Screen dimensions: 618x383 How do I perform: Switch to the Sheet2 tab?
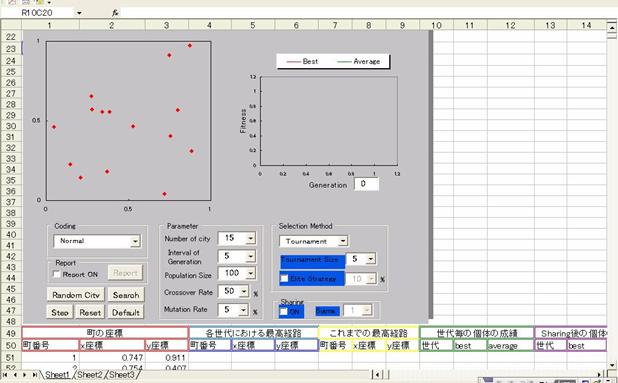(89, 374)
